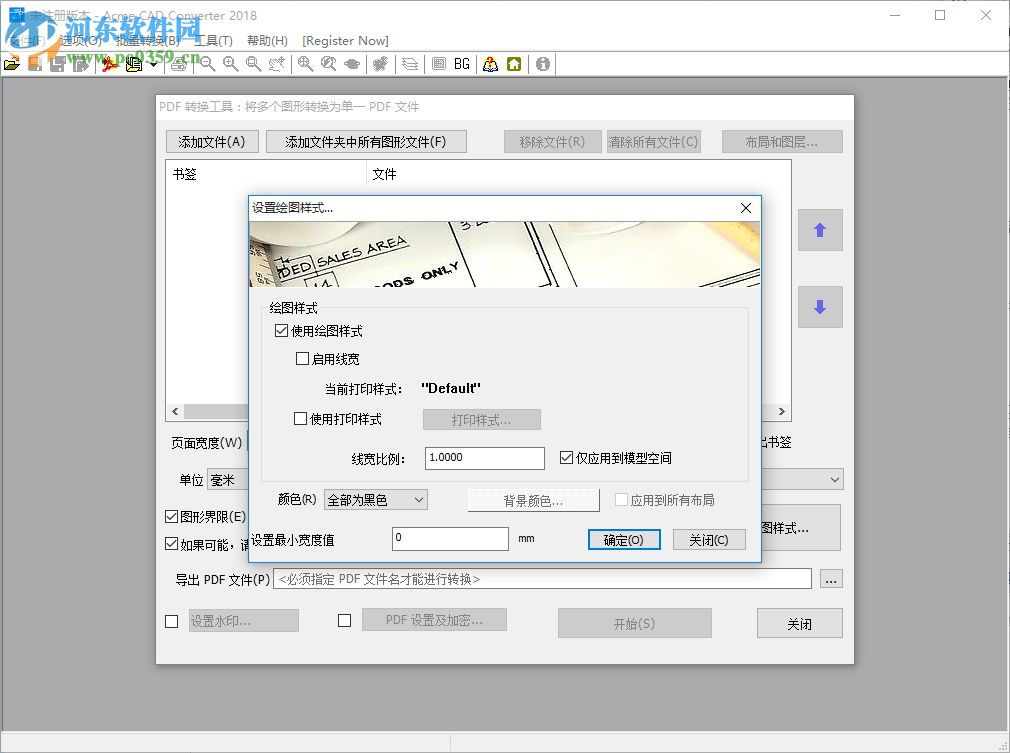Click the Zoom Out magnifier icon
1010x753 pixels.
point(207,63)
